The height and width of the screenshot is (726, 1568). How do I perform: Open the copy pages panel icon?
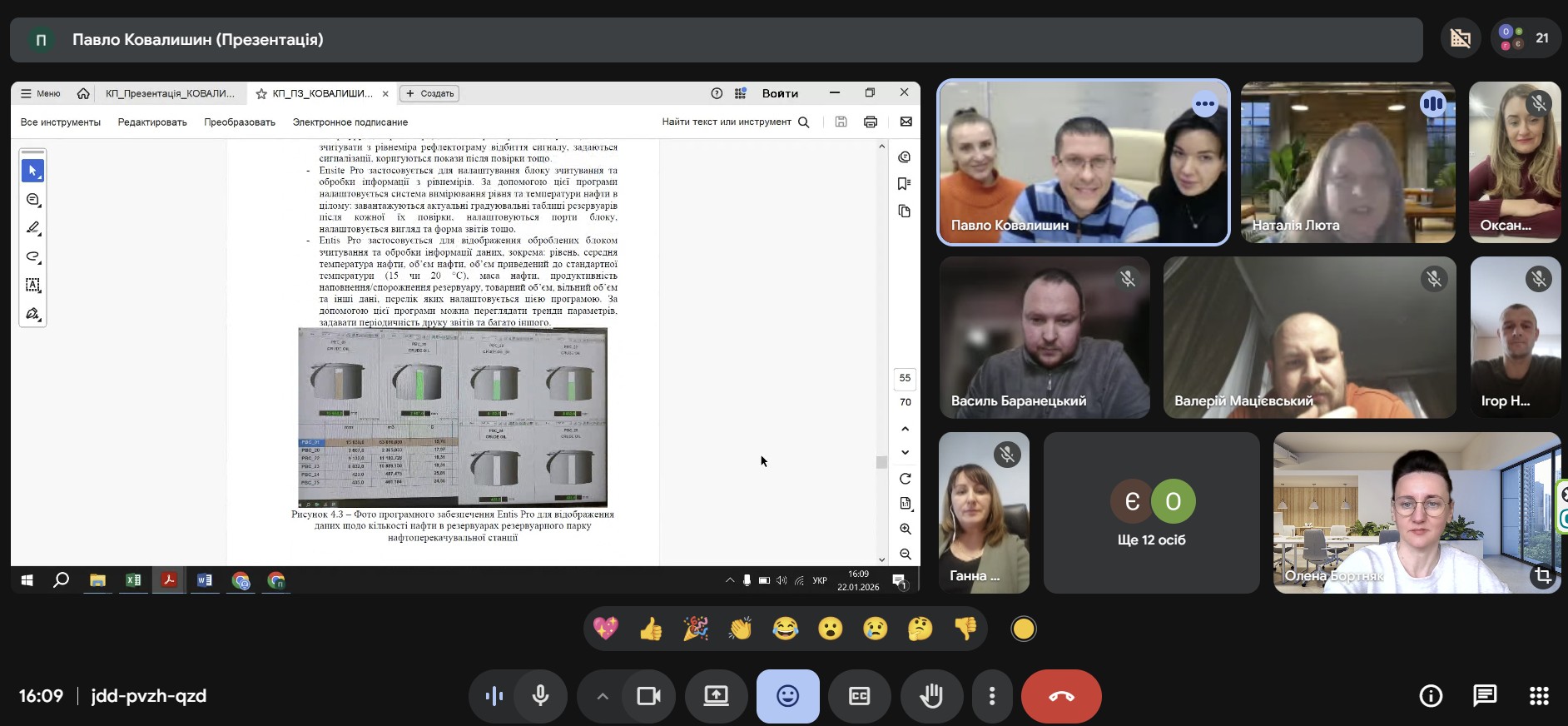[905, 211]
